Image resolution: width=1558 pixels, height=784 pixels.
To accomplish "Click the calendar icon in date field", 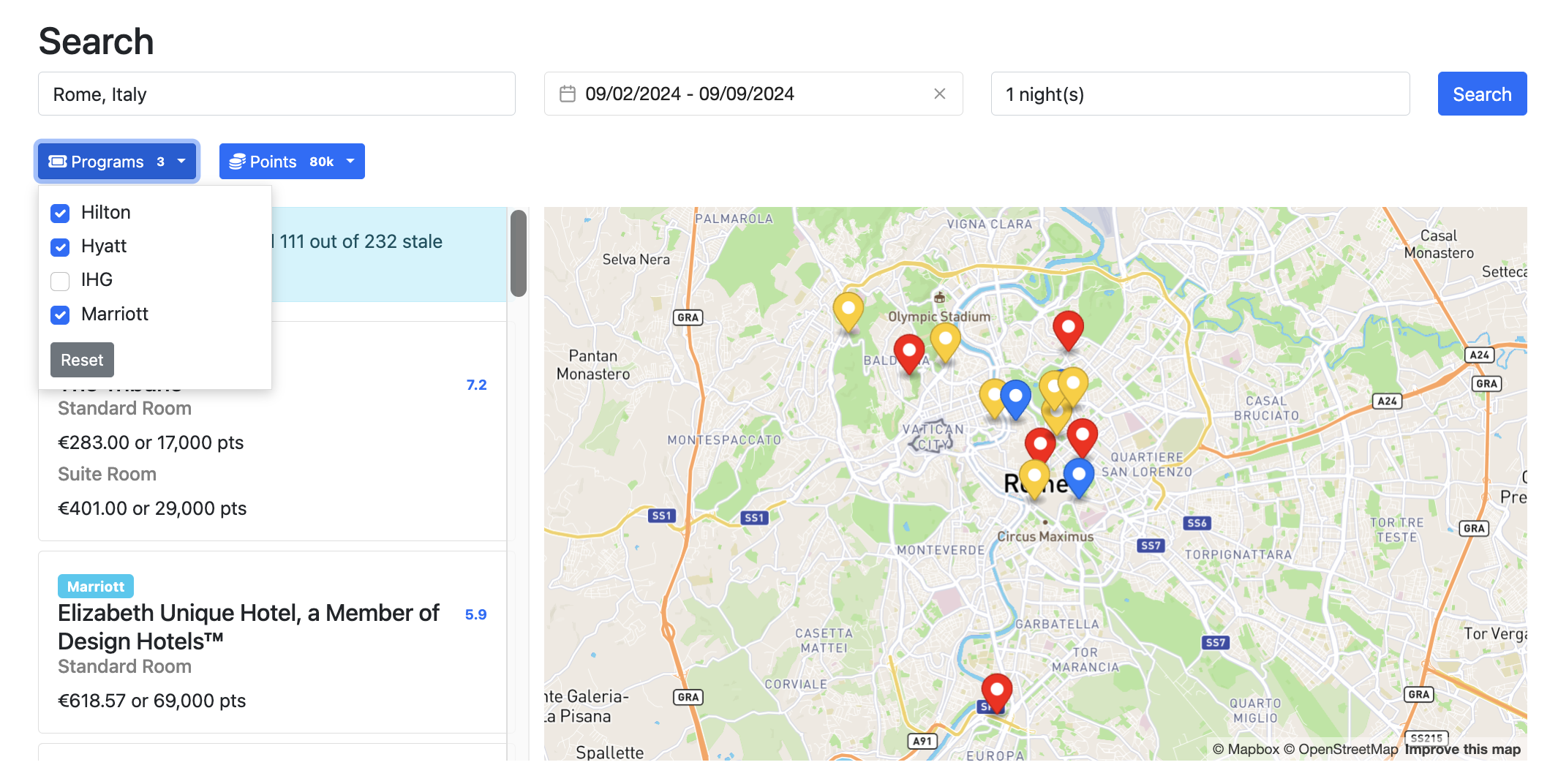I will (567, 94).
